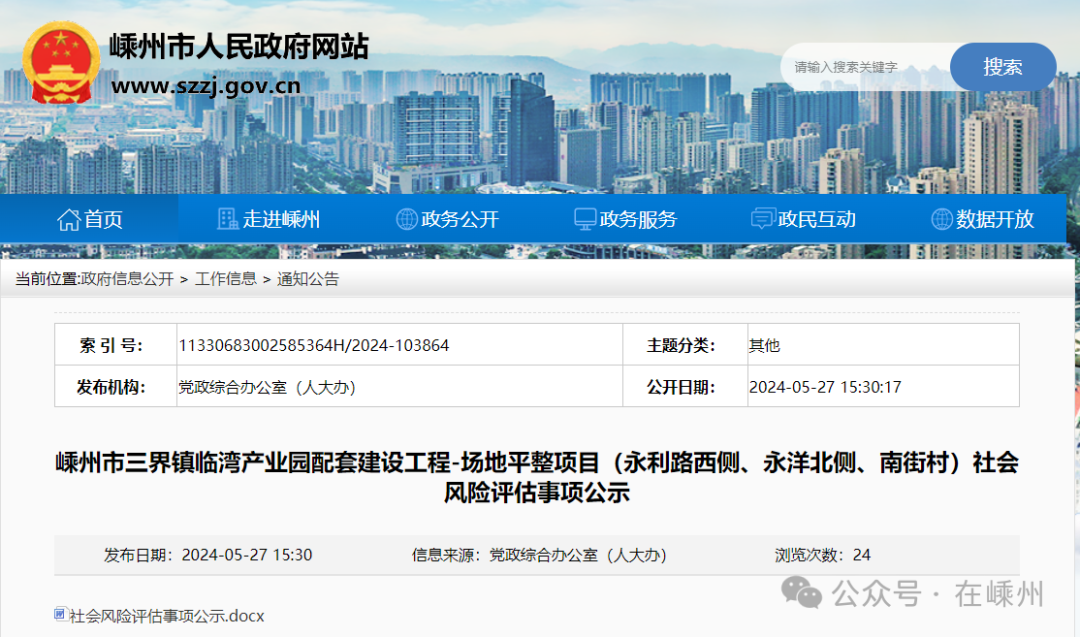
Task: Click the globe icon beside 数据开放
Action: (x=941, y=219)
